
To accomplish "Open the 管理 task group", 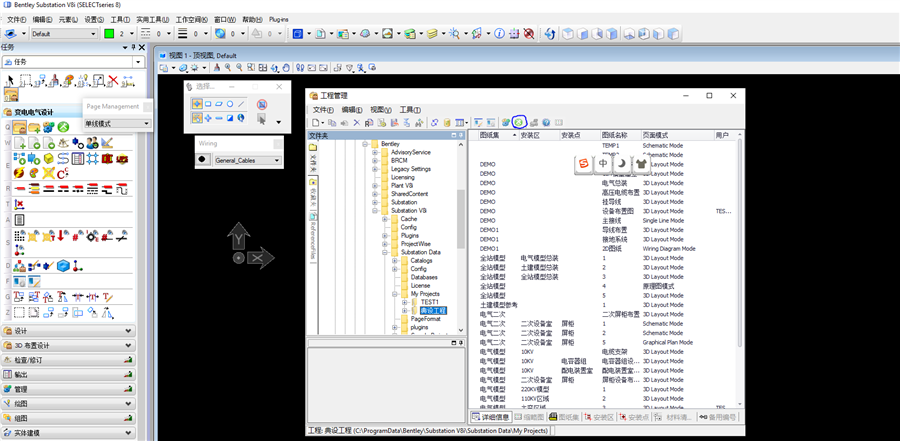I will click(x=68, y=389).
